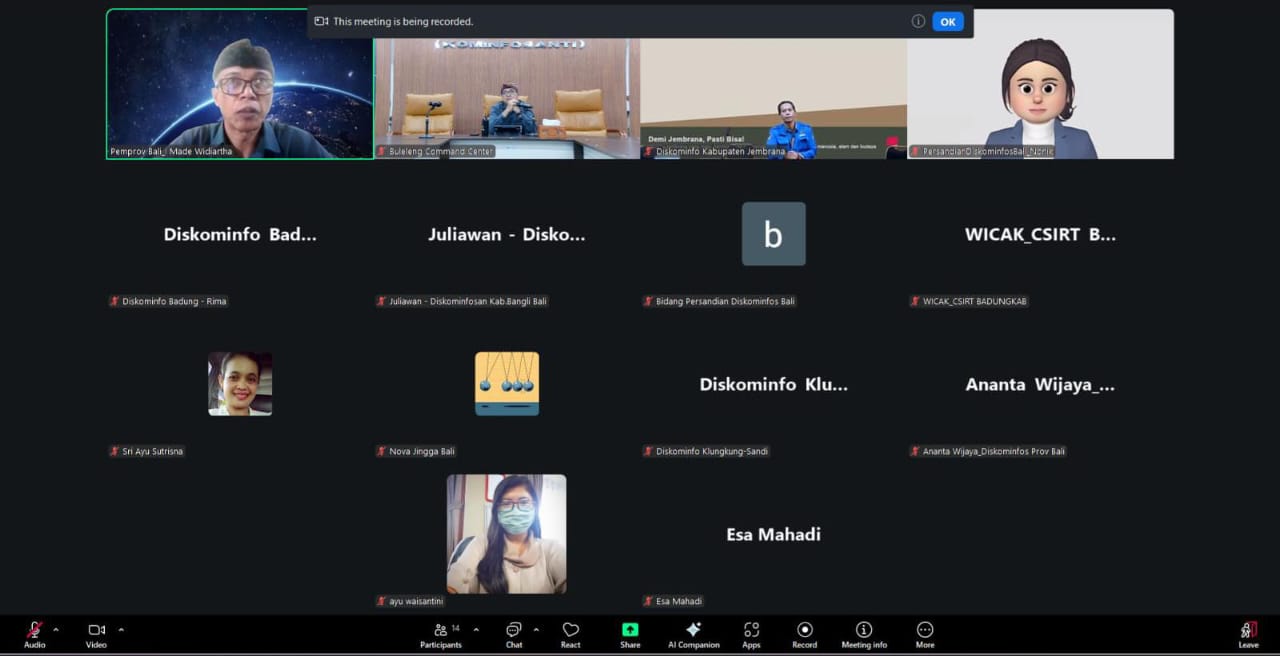Open the Participants panel icon

click(440, 630)
